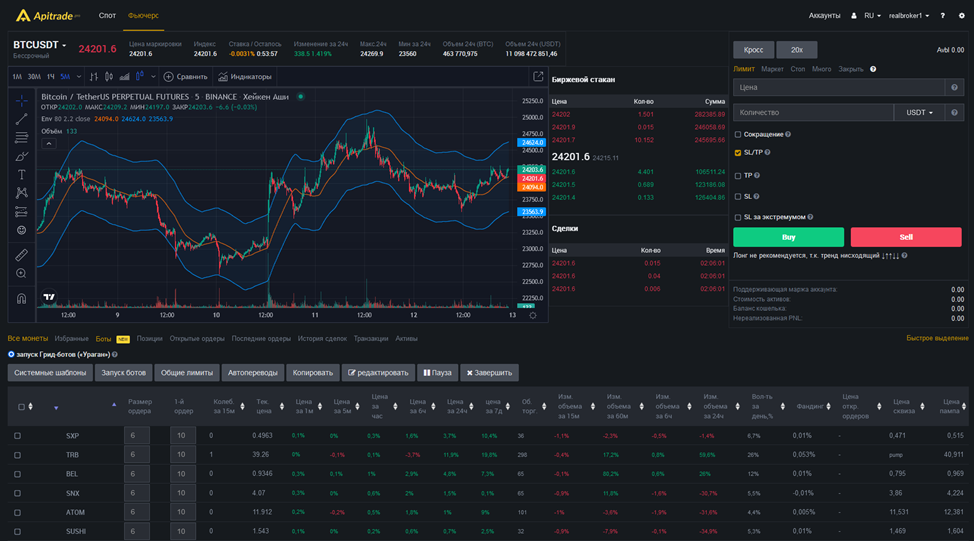
Task: Check the SL за экстремумом option
Action: (738, 217)
